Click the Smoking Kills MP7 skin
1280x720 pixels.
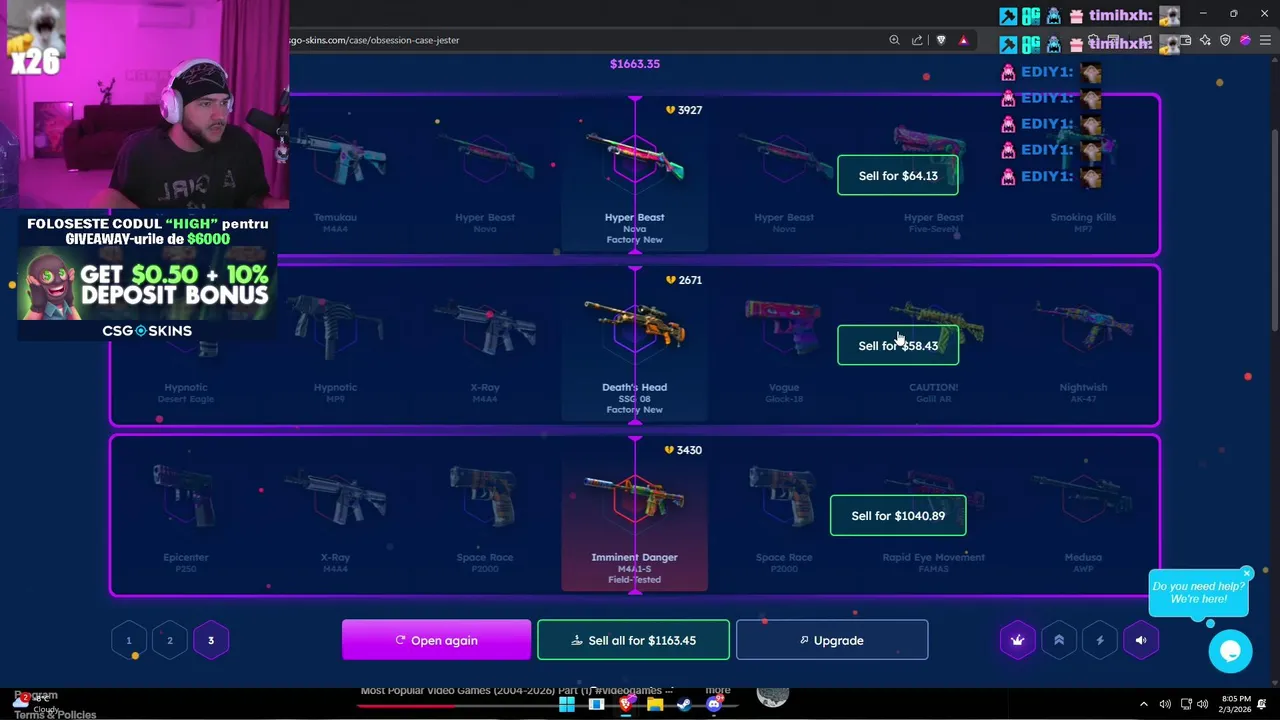1083,176
